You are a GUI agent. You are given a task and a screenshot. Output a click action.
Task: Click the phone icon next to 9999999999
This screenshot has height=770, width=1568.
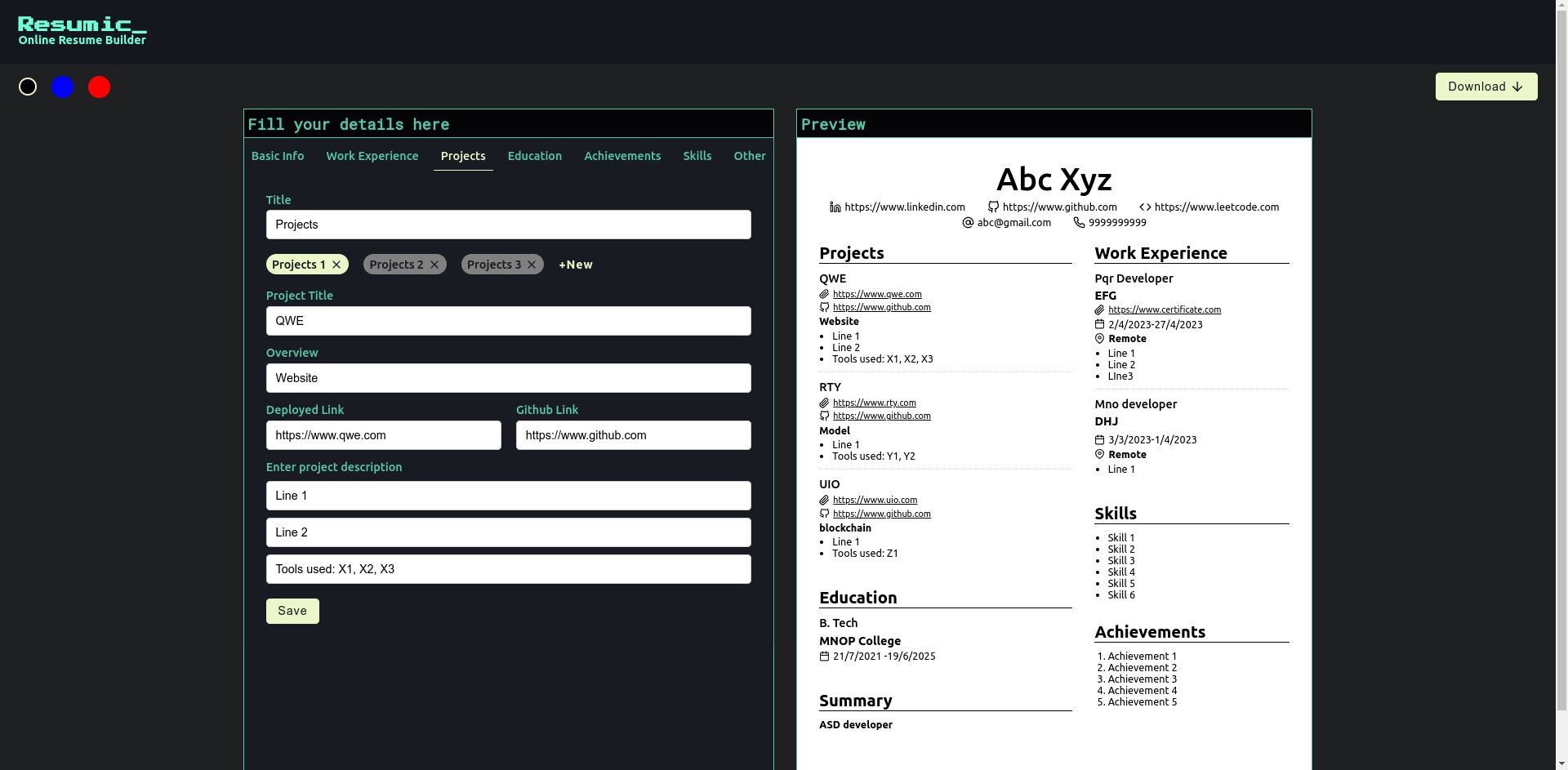click(1080, 222)
